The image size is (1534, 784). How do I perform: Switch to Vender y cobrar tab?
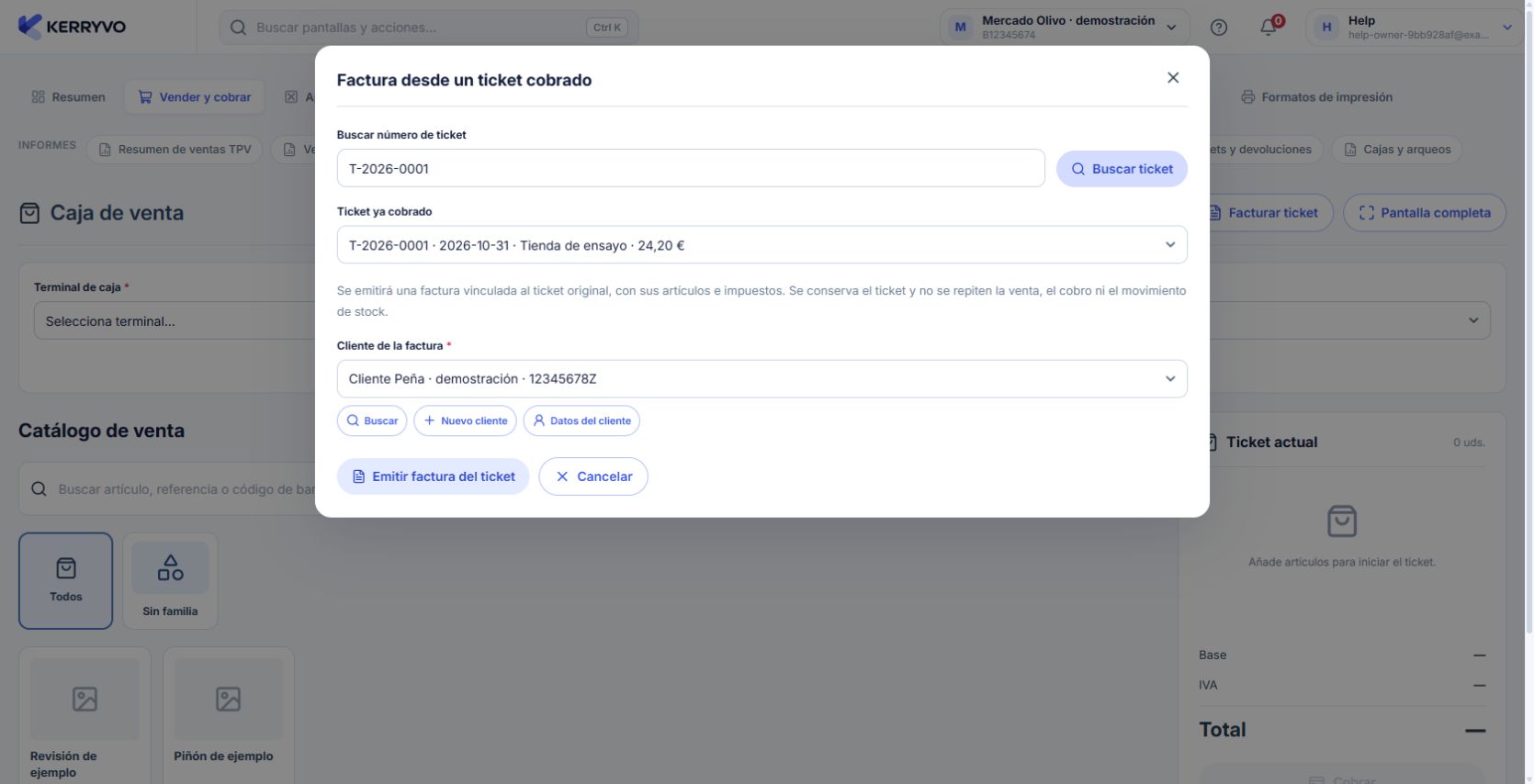tap(195, 97)
